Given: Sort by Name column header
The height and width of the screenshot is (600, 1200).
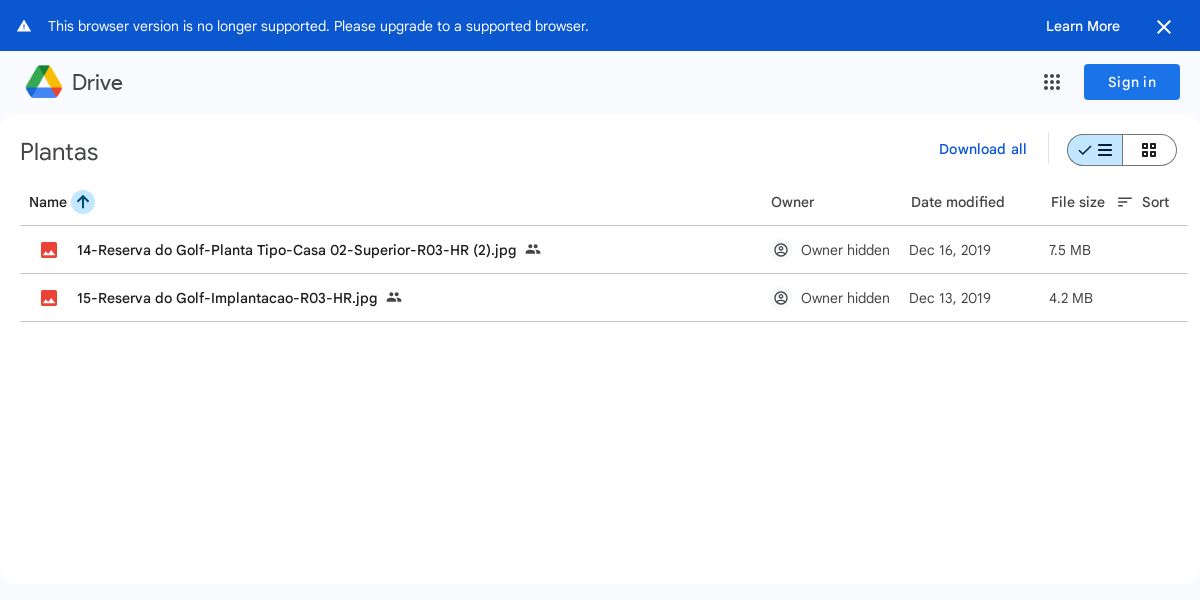Looking at the screenshot, I should pyautogui.click(x=48, y=202).
